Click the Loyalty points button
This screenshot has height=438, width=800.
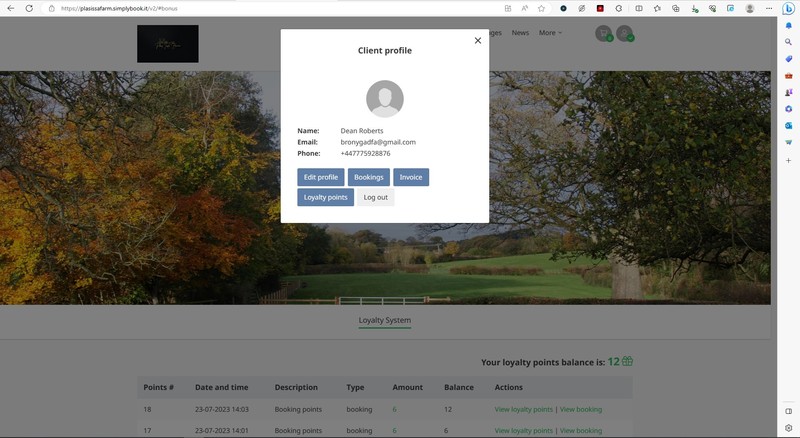pos(326,197)
